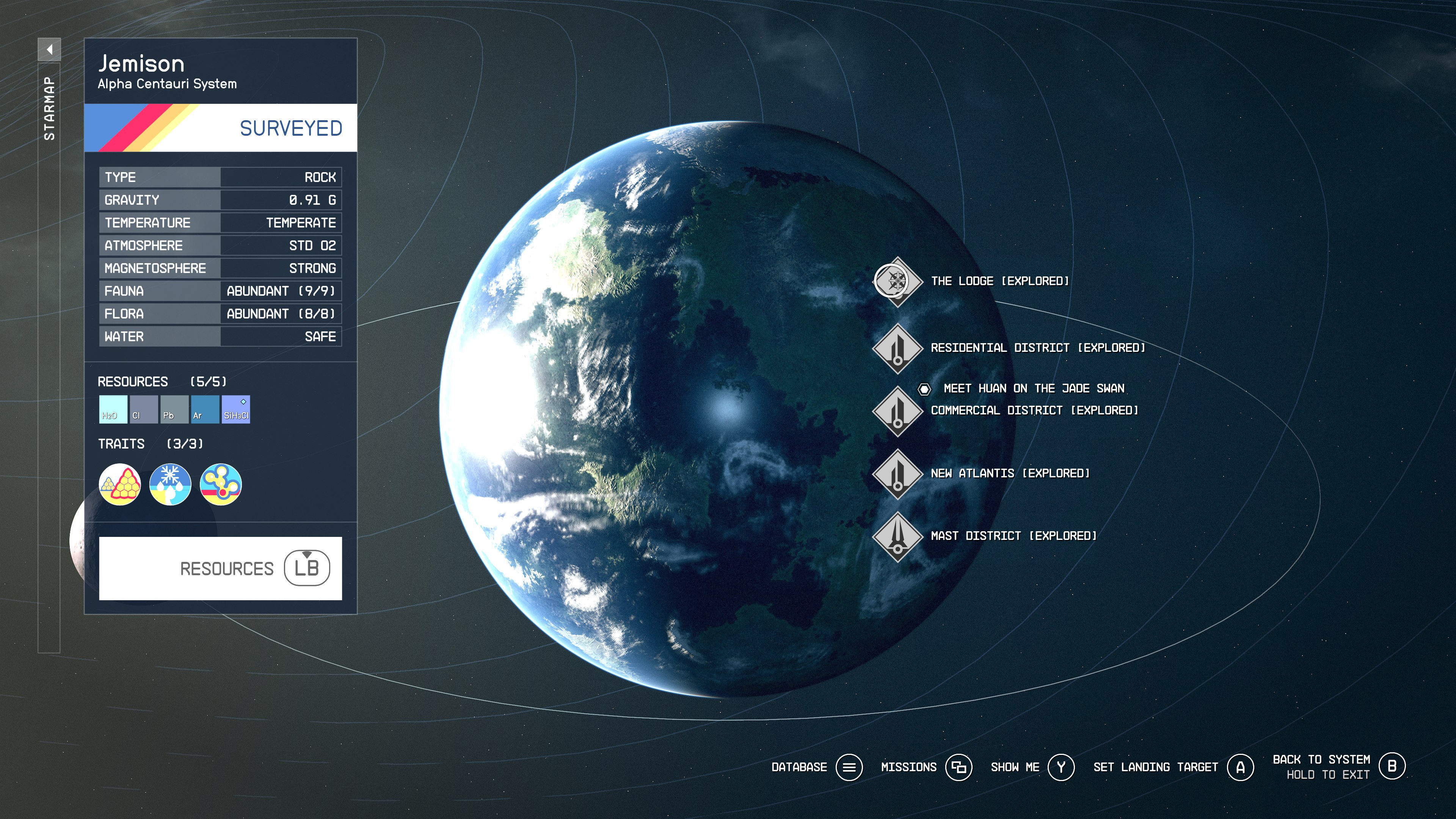The width and height of the screenshot is (1456, 819).
Task: Open the Database menu icon
Action: pyautogui.click(x=849, y=767)
